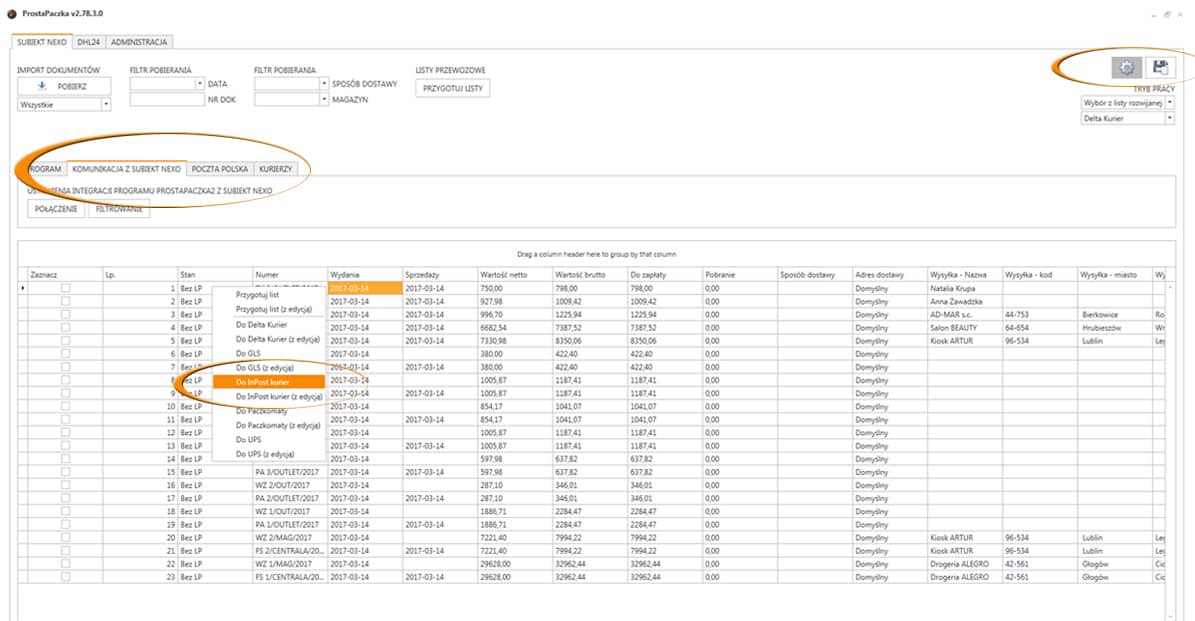Click the 'Anna Zawadzka' recipient cell
This screenshot has height=621, width=1195.
[966, 302]
